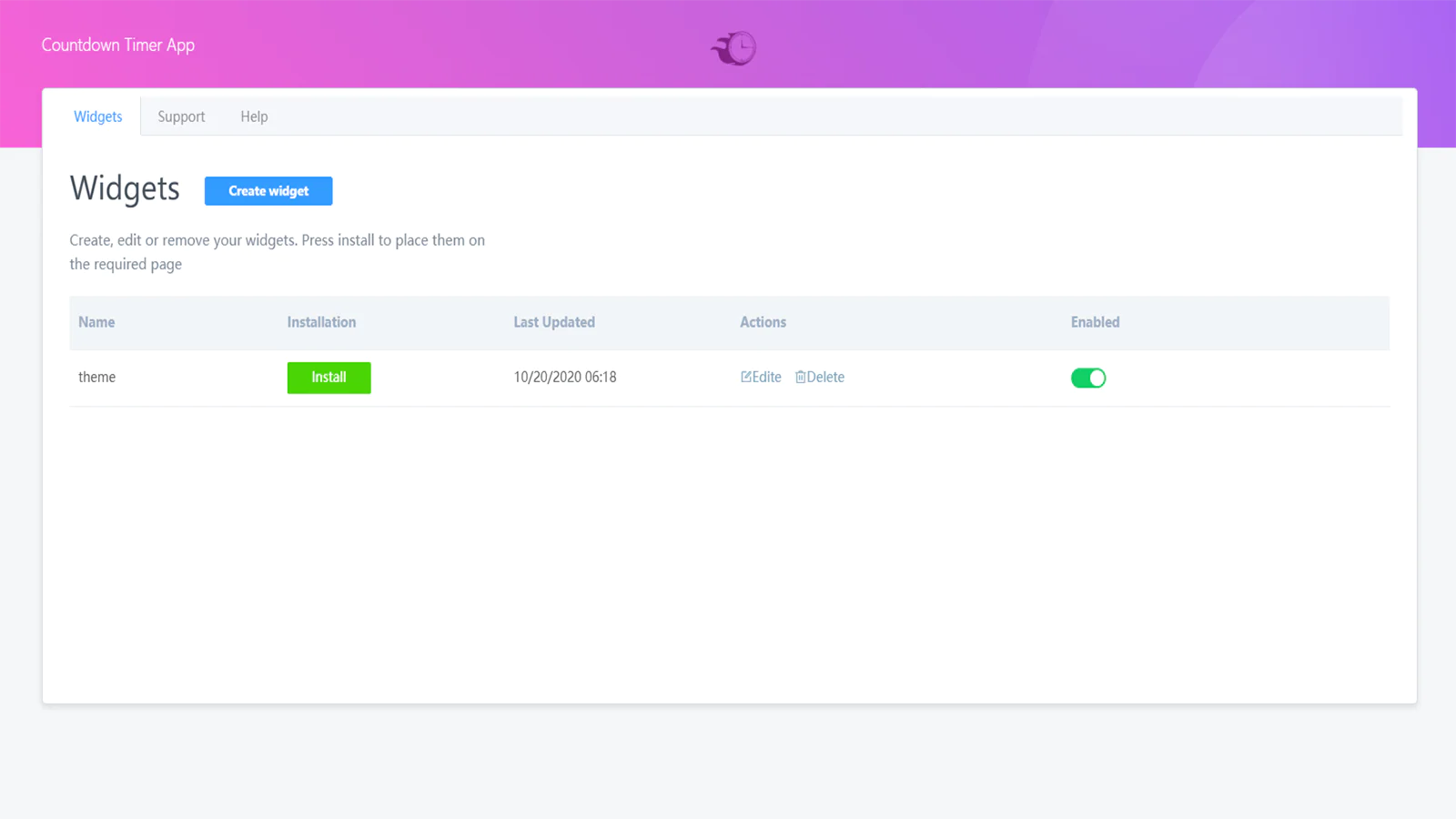Click the Last Updated column header

554,322
